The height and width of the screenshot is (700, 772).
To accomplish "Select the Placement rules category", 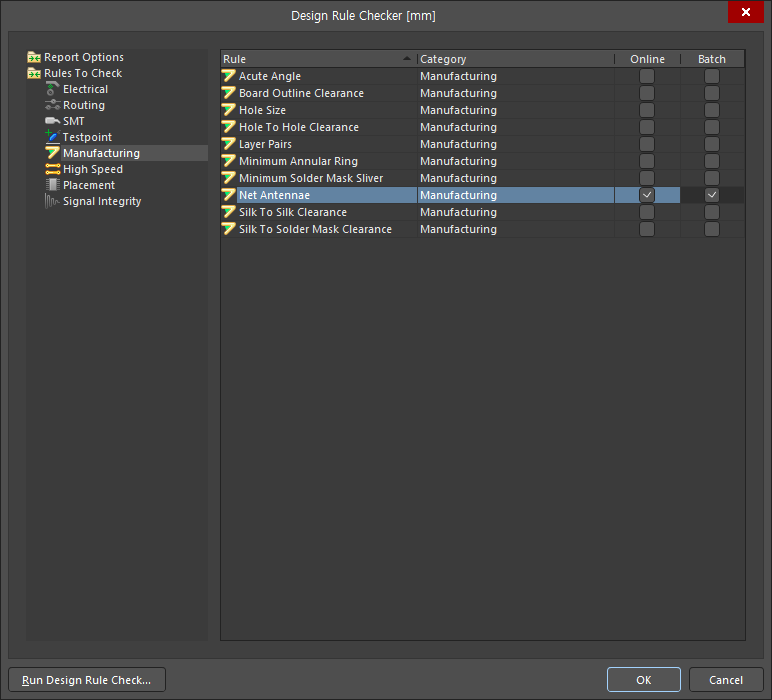I will pyautogui.click(x=89, y=185).
